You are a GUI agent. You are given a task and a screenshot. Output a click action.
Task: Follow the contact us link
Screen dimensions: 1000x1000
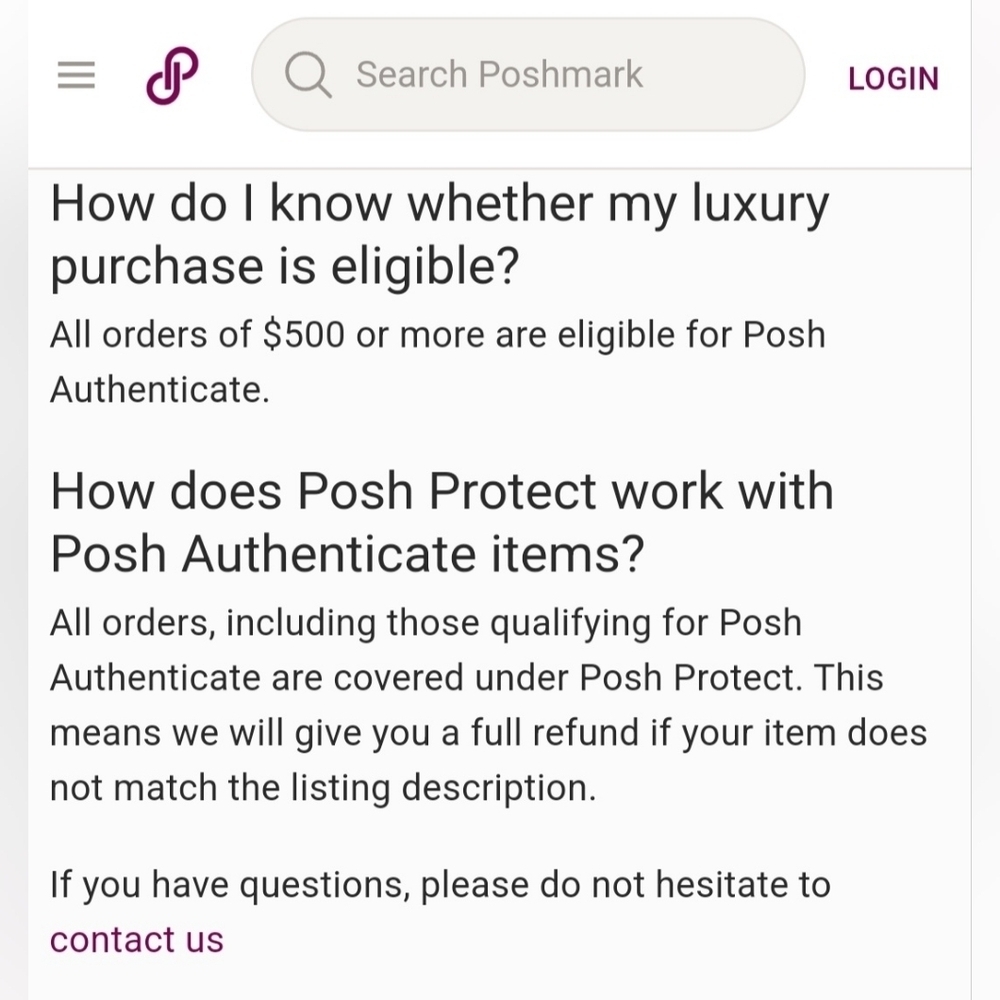pos(136,939)
